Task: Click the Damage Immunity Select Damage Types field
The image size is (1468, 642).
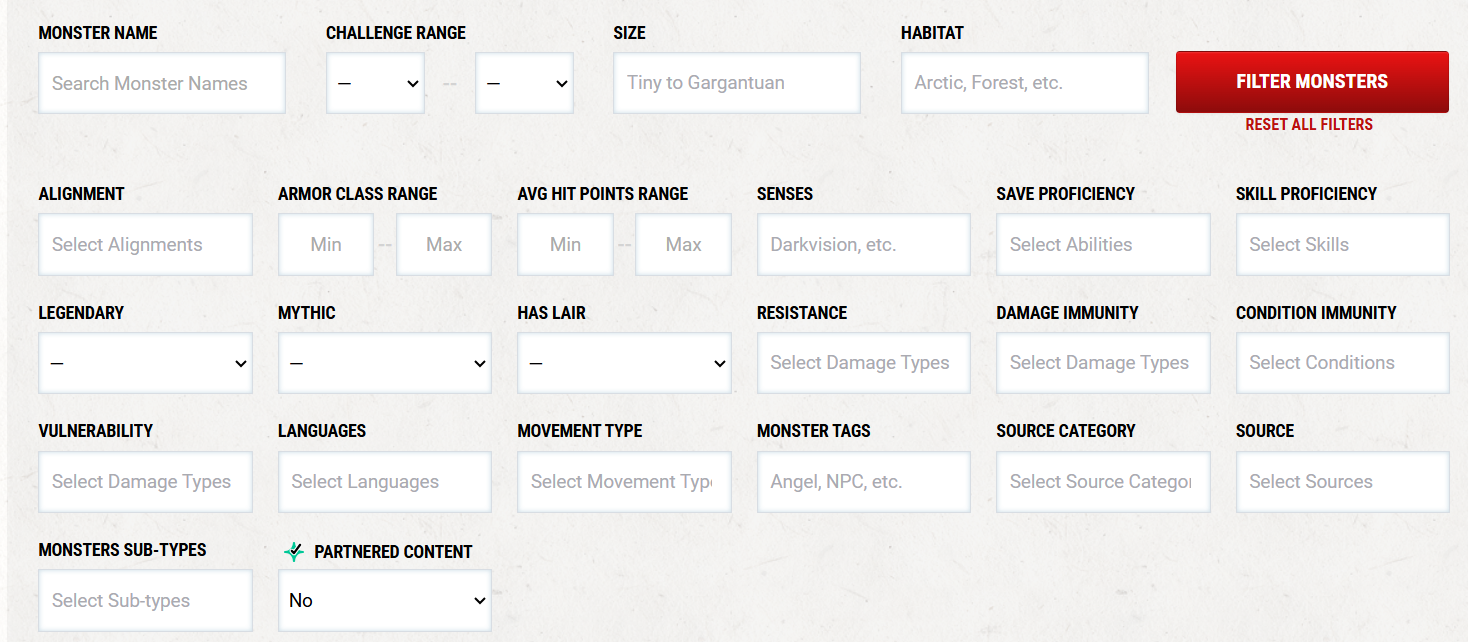Action: [x=1103, y=363]
